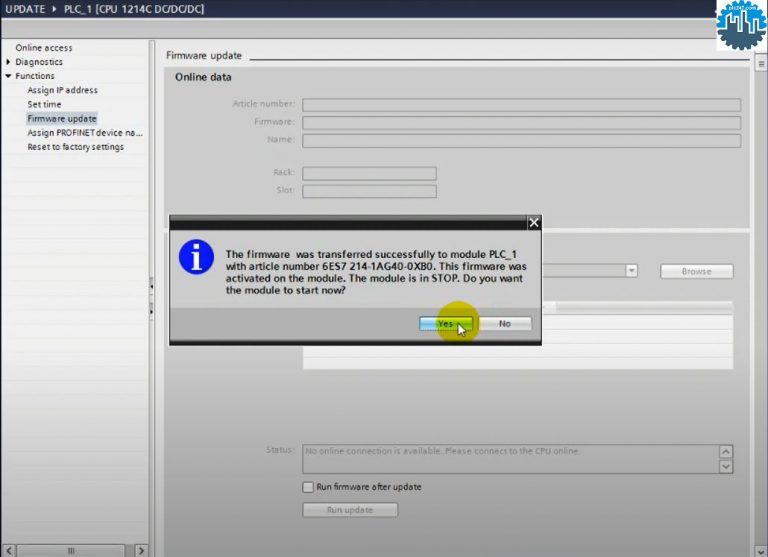Click the Name field

click(x=521, y=141)
